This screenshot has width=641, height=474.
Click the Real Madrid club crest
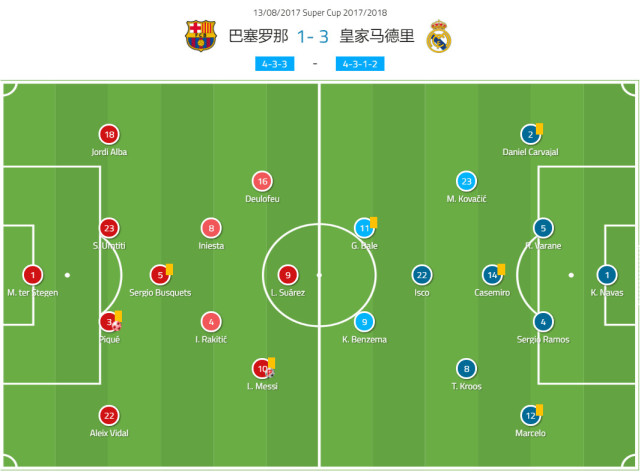[438, 37]
